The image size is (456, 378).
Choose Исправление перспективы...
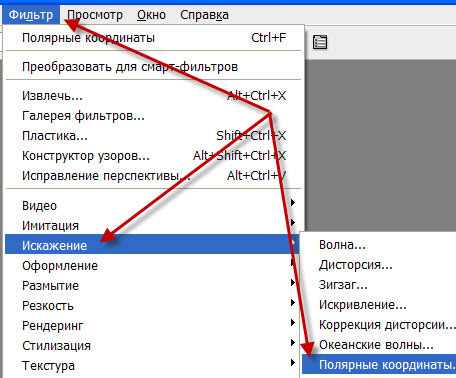[x=154, y=176]
